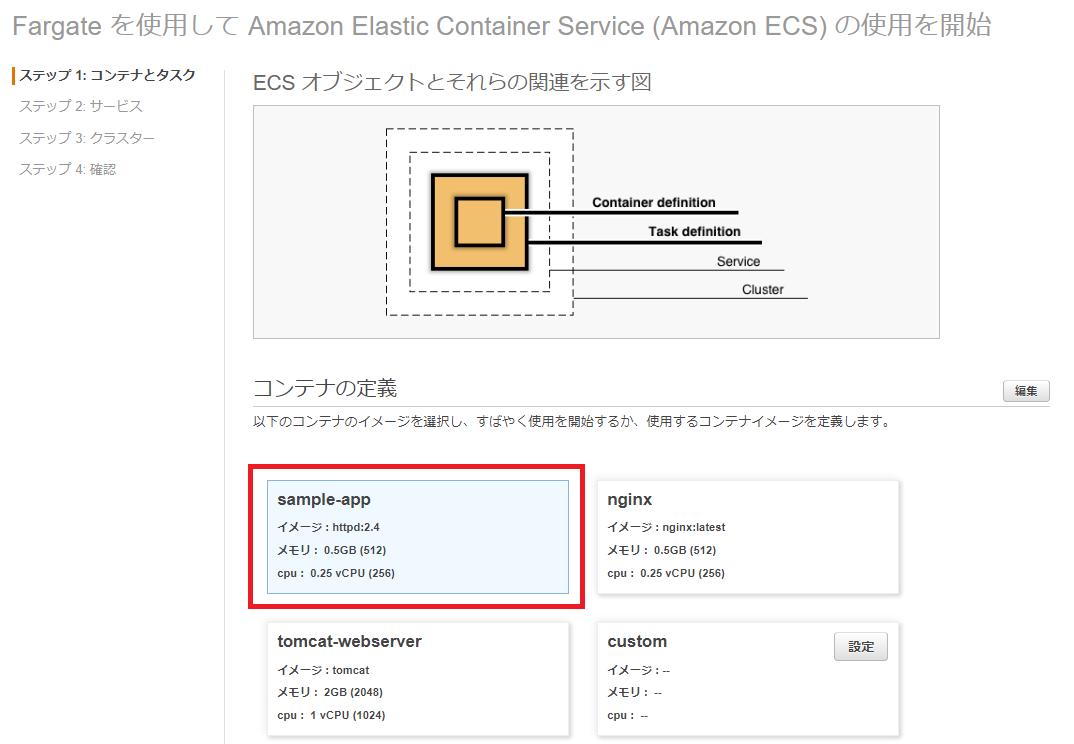
Task: Click the page title about Fargate and ECS
Action: click(502, 25)
